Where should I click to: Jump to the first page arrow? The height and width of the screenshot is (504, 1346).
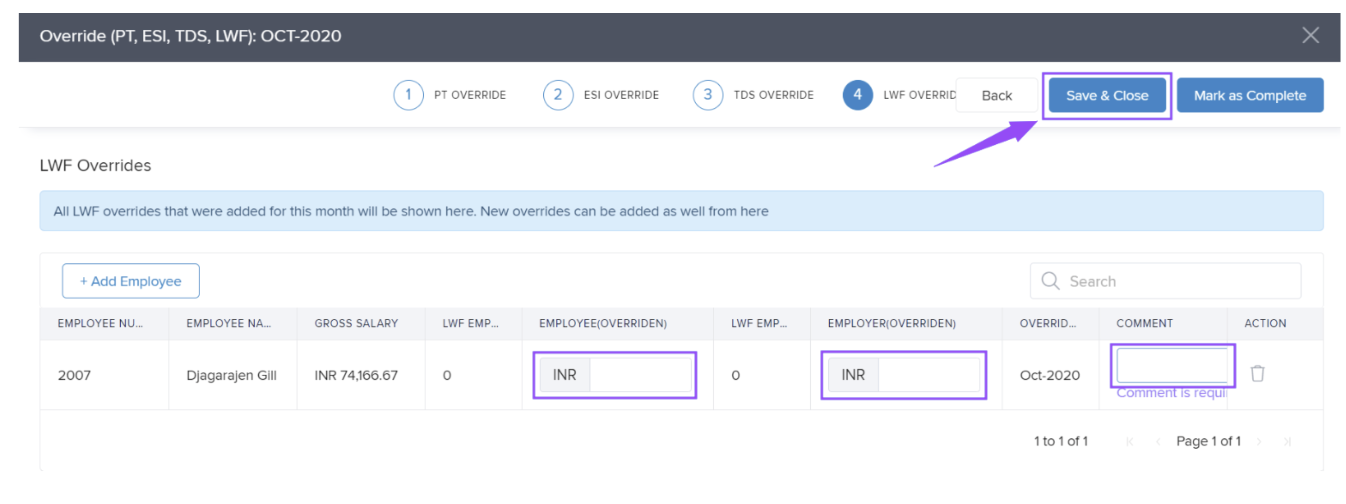click(1130, 441)
